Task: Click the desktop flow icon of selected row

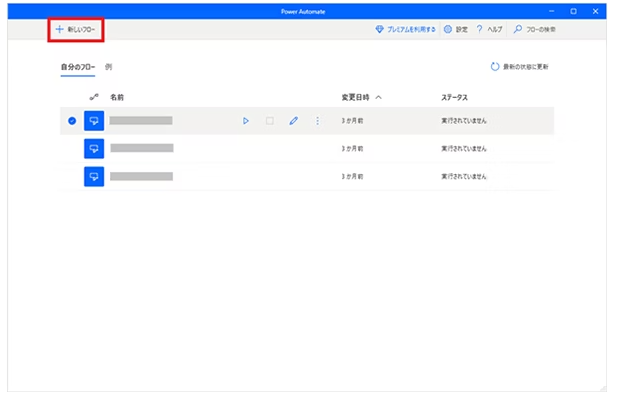Action: [x=94, y=121]
